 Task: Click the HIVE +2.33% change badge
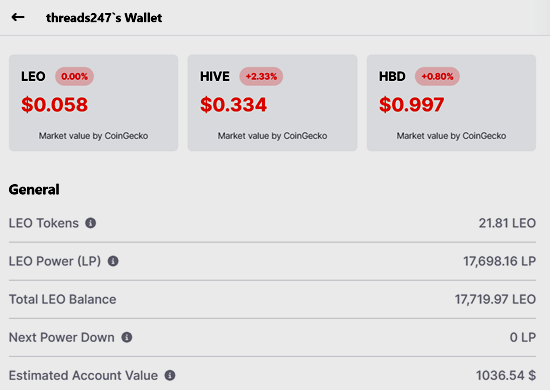[261, 76]
